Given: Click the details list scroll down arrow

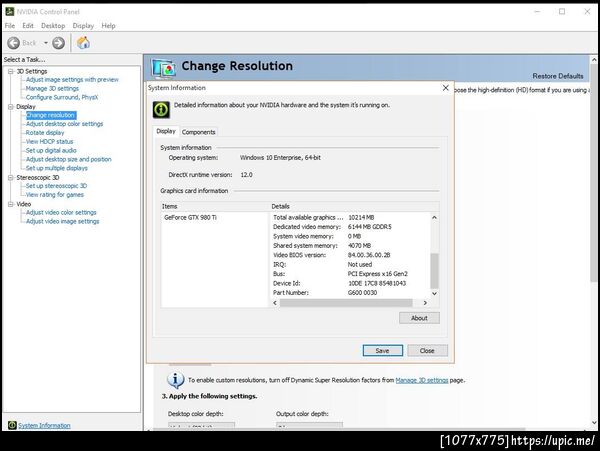Looking at the screenshot, I should [434, 293].
